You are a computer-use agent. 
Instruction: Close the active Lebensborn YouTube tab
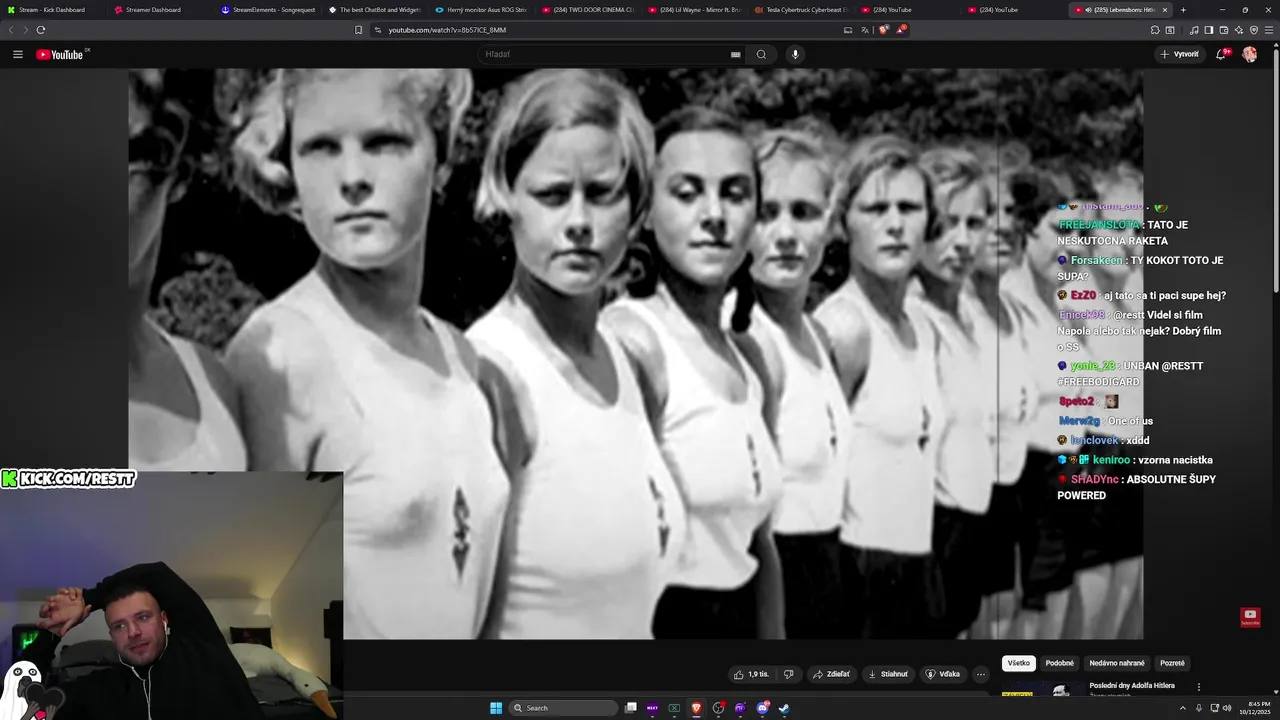tap(1165, 10)
